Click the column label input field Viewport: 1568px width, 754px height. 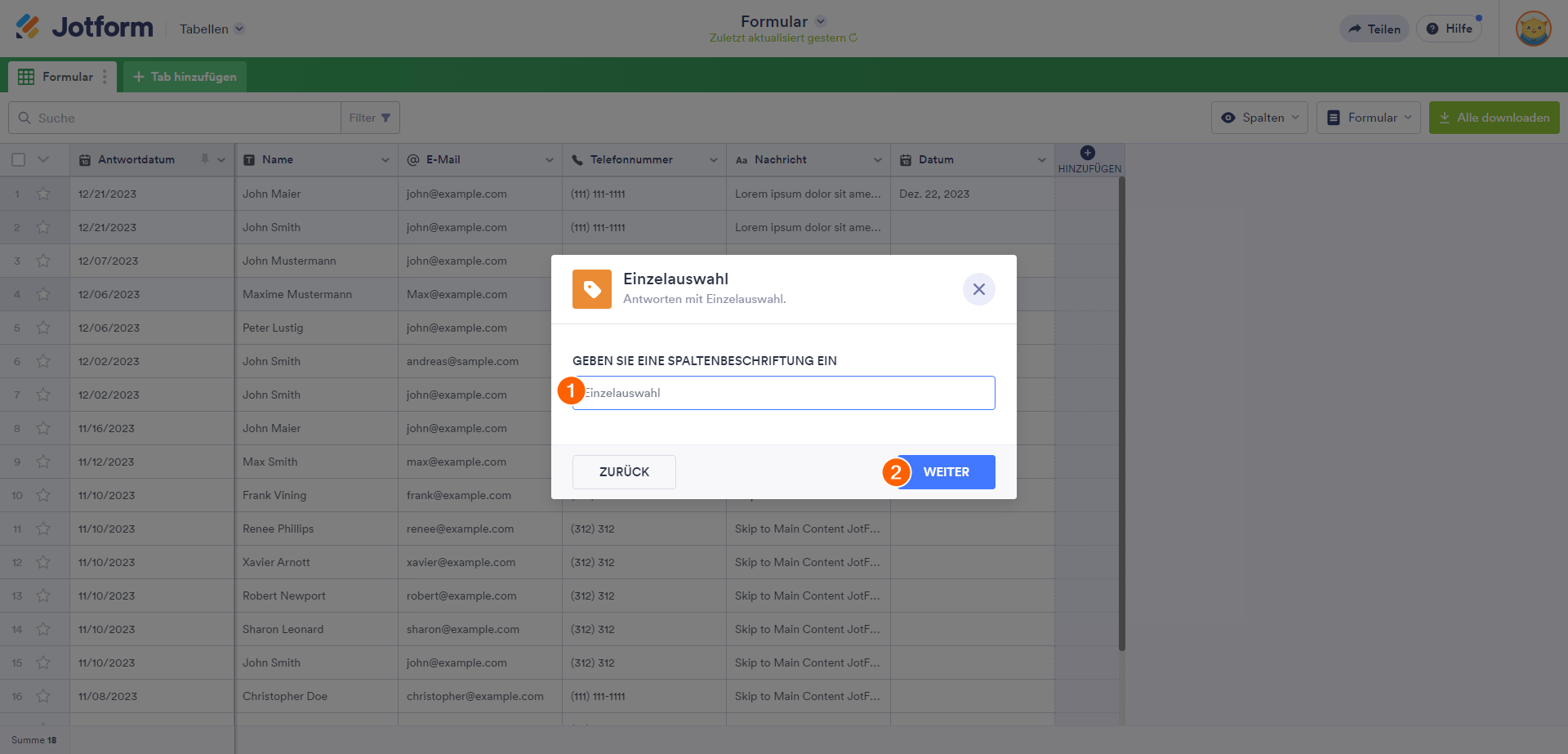[x=784, y=393]
